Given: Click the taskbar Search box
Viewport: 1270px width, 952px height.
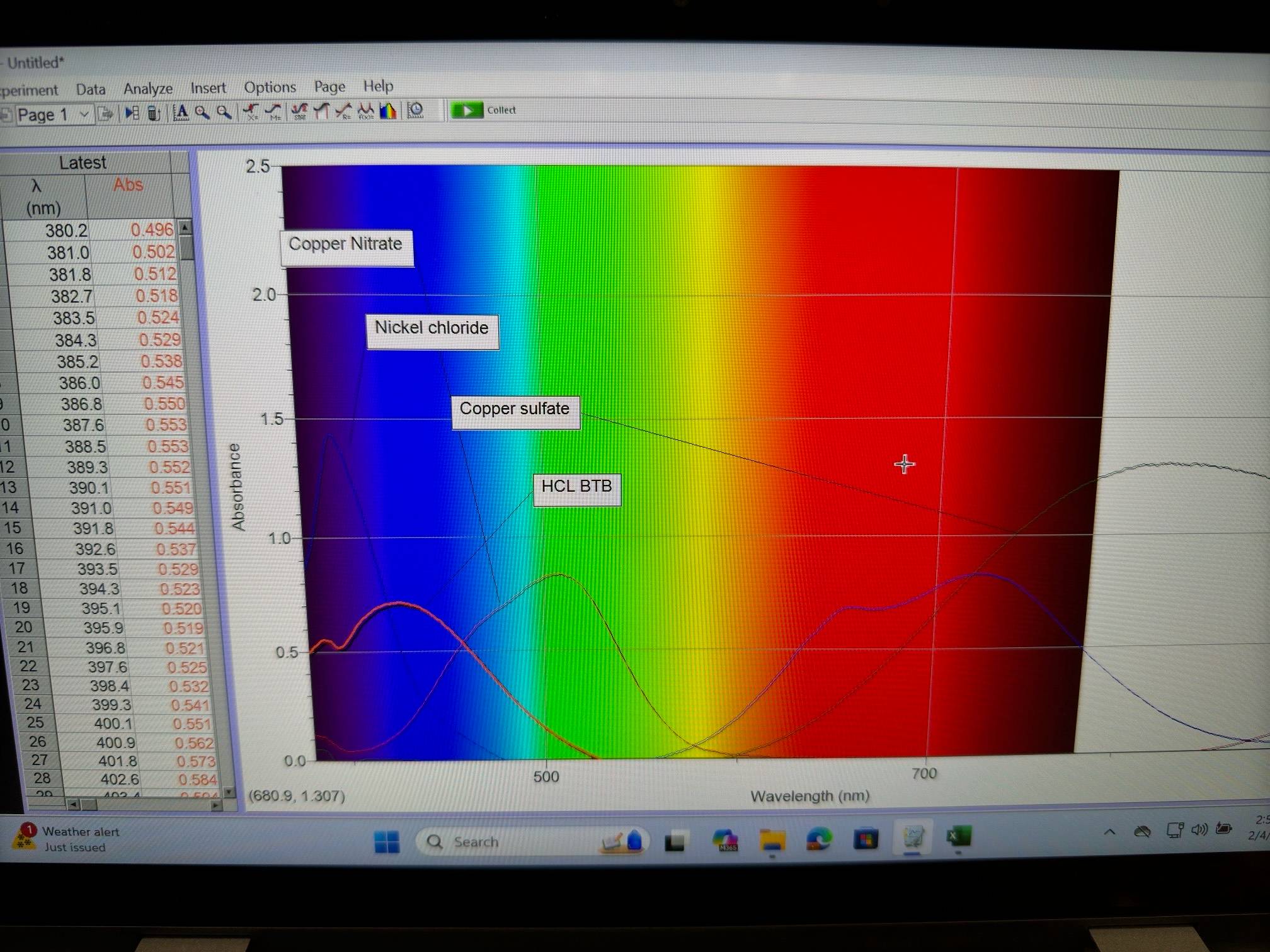Looking at the screenshot, I should (x=532, y=841).
